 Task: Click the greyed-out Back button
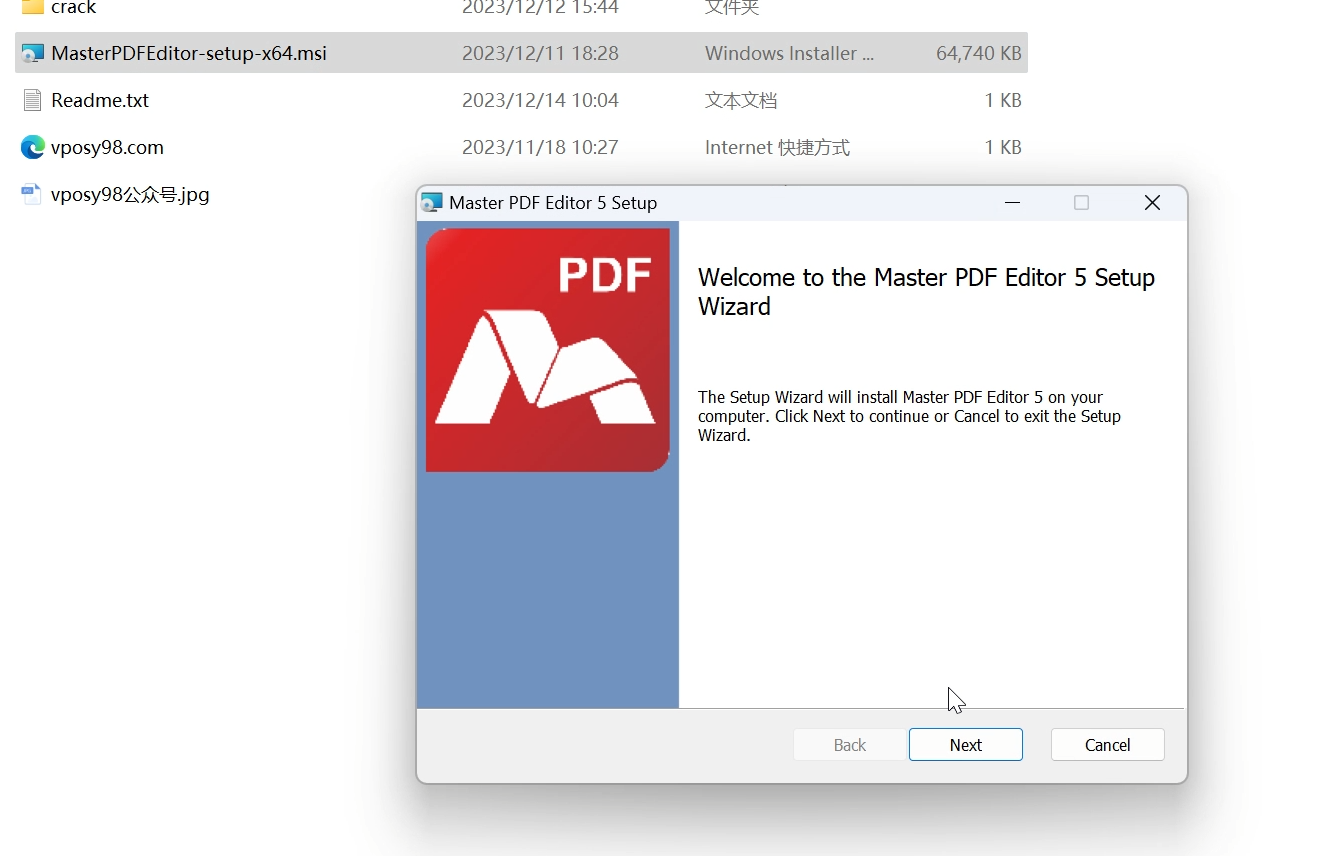point(849,745)
